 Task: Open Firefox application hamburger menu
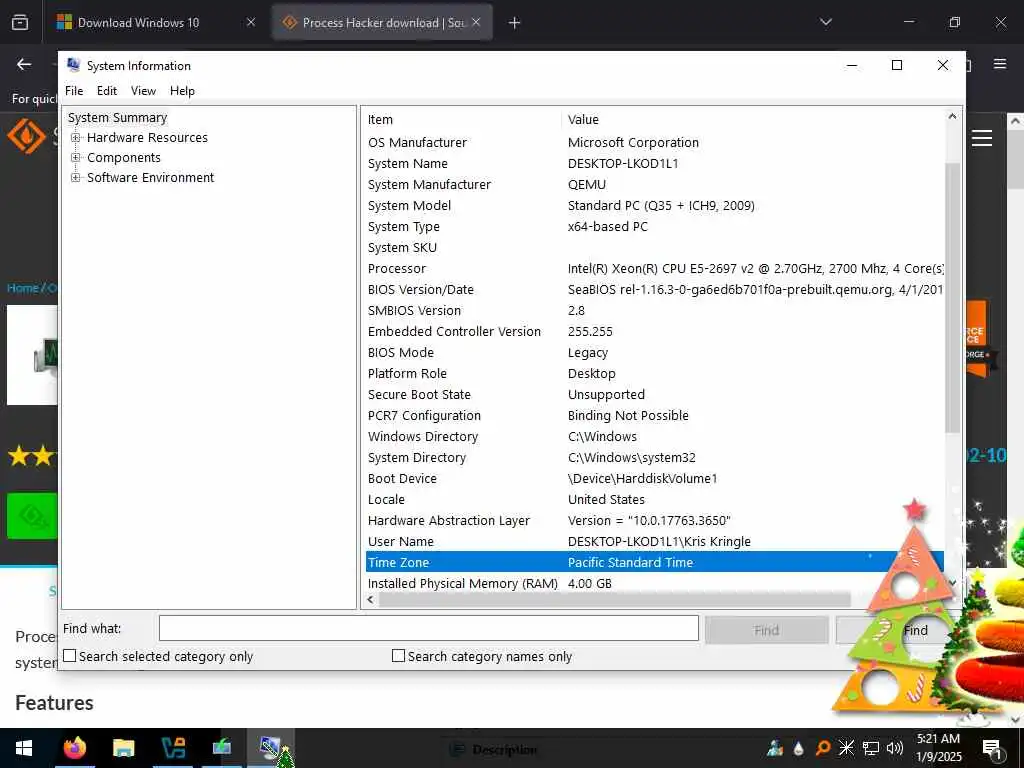[x=1000, y=64]
